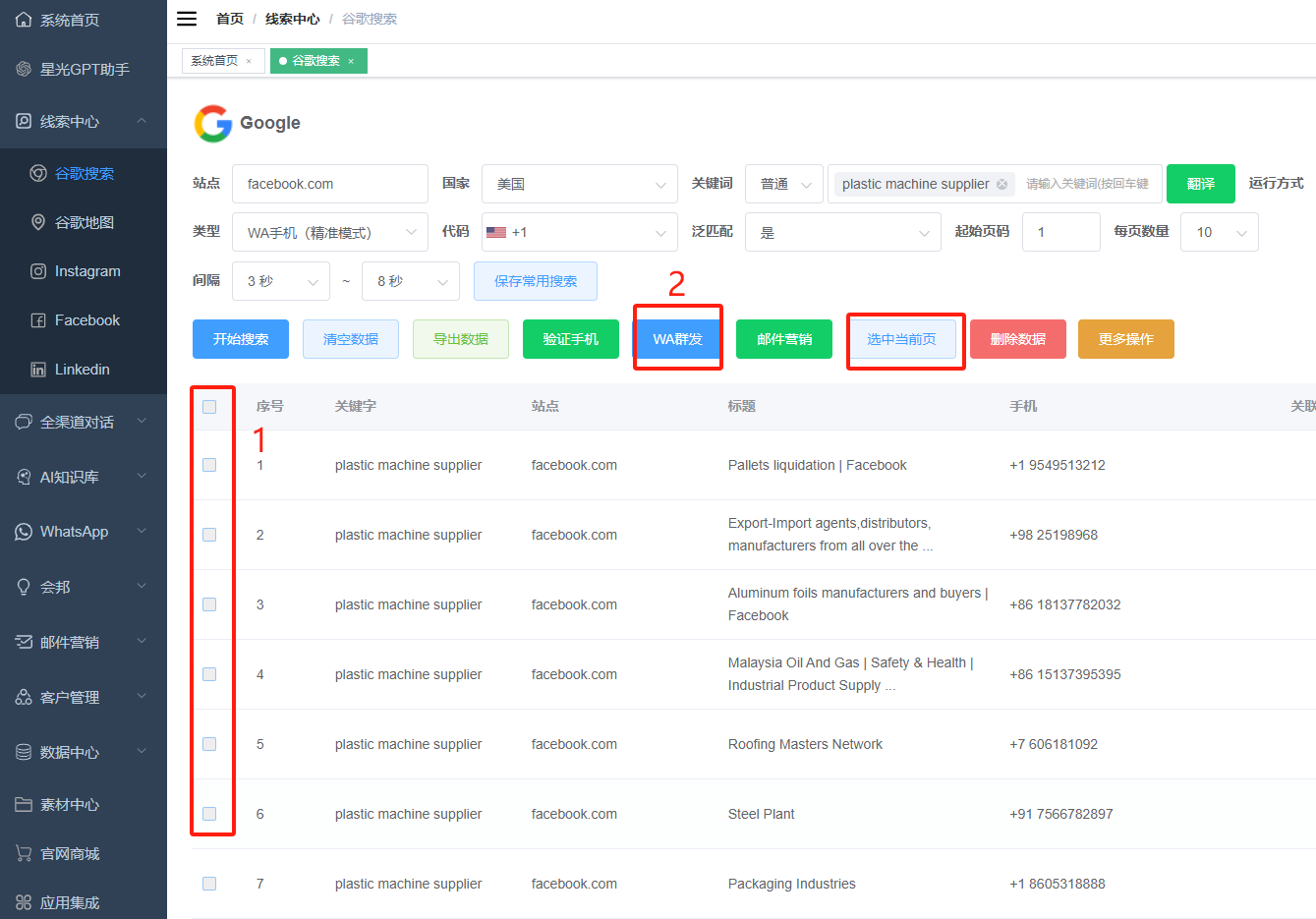Focus the 站点 input with facebook.com
The image size is (1316, 919).
[x=330, y=184]
